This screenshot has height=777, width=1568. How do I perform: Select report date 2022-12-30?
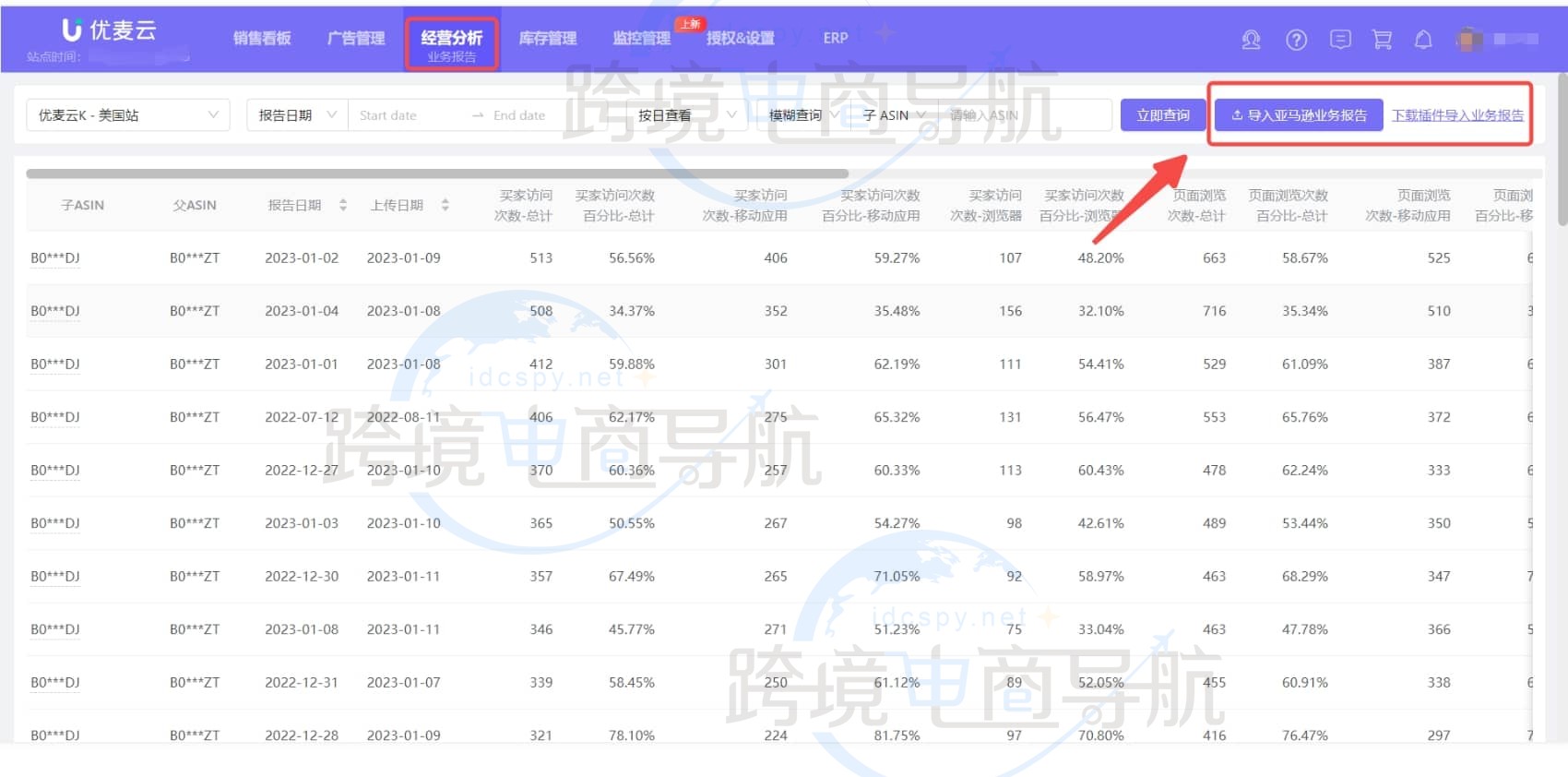click(x=302, y=576)
